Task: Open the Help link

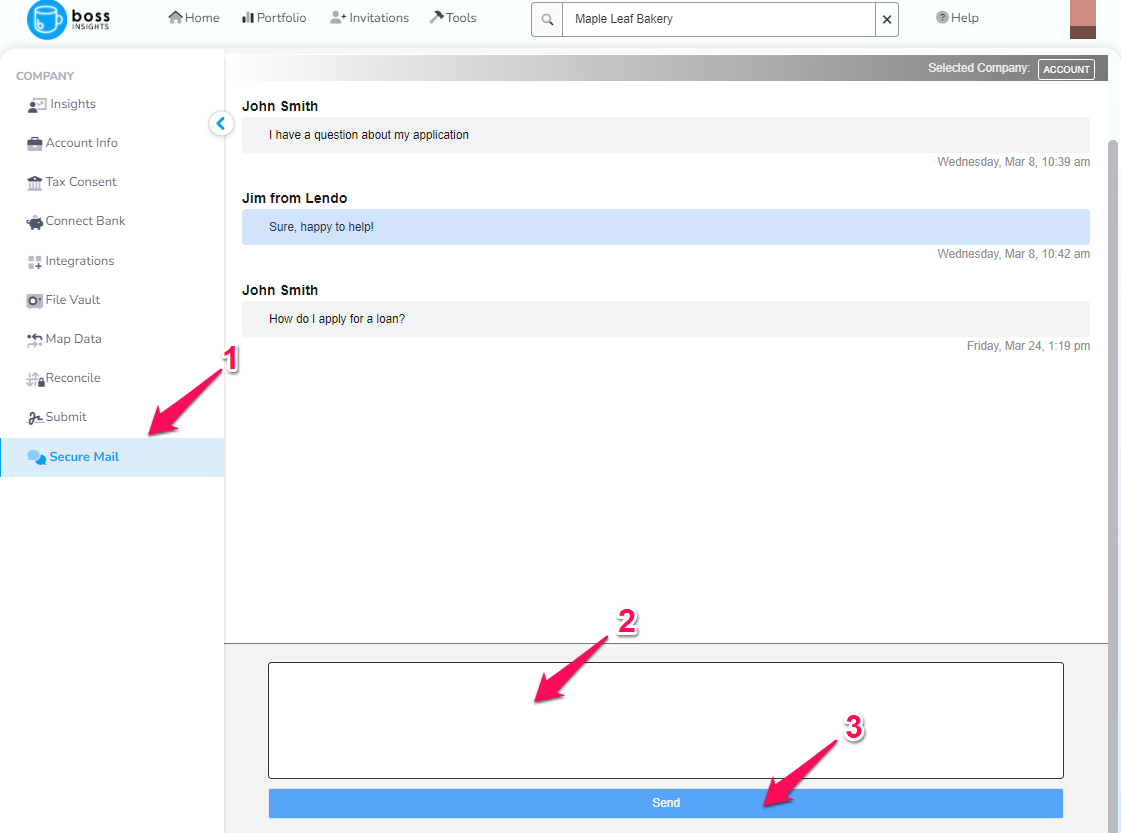Action: [957, 17]
